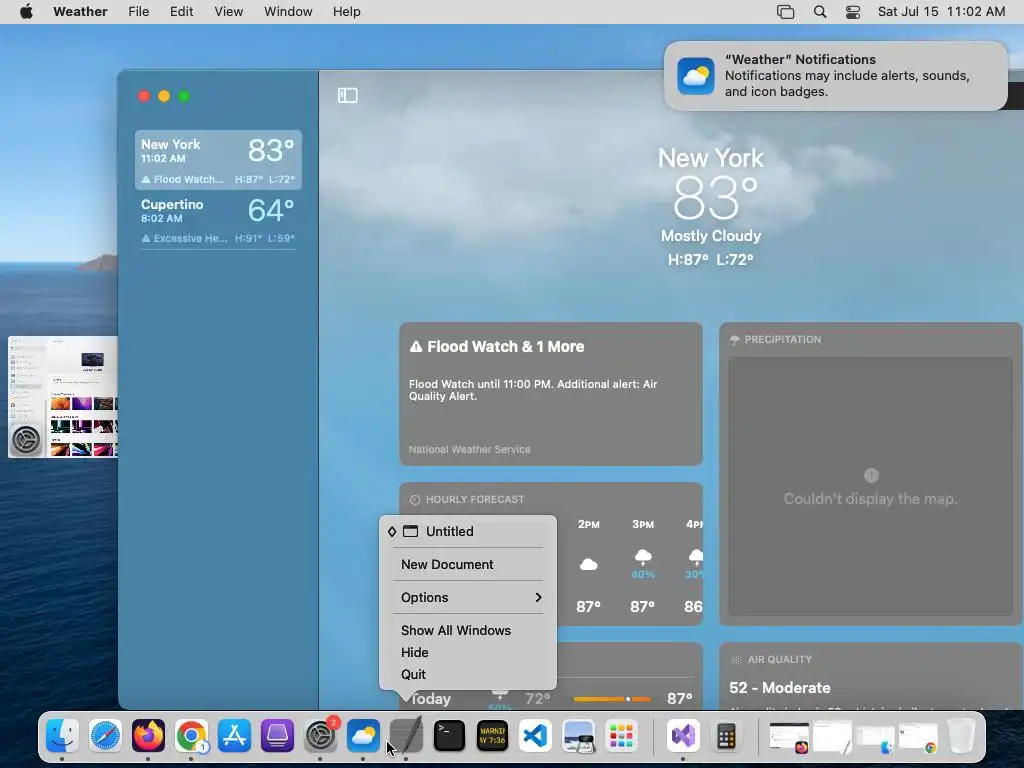The height and width of the screenshot is (768, 1024).
Task: Click the Flood Watch warning triangle icon
Action: pyautogui.click(x=415, y=347)
